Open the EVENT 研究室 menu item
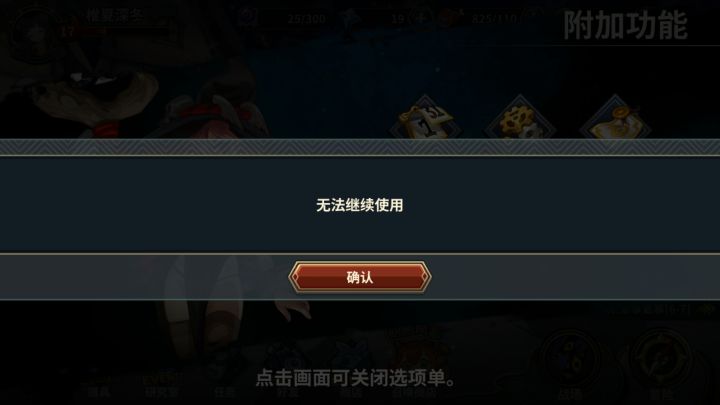720x405 pixels. pos(162,385)
